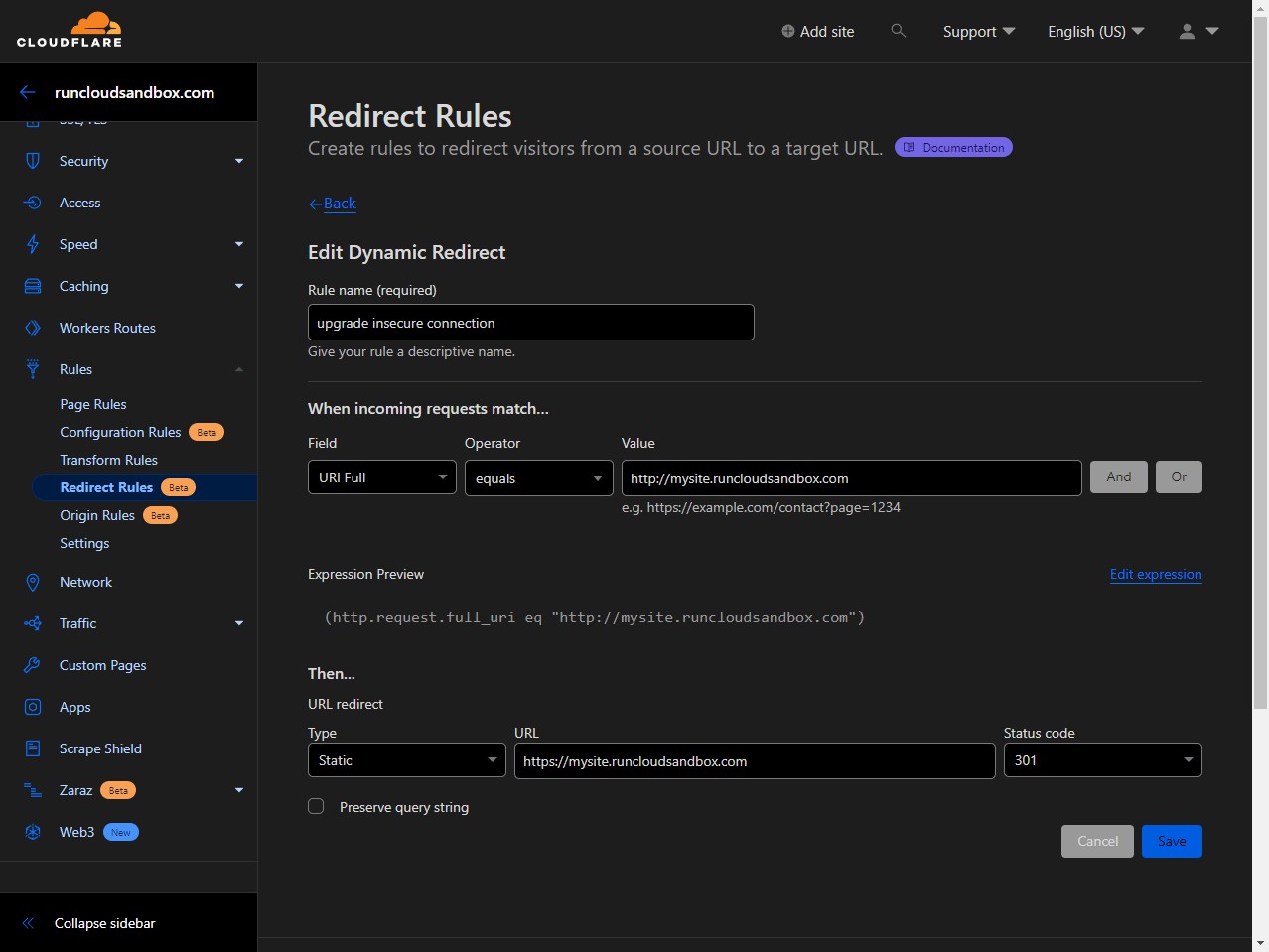Click the Value input with http://mysite URL
Screen dimensions: 1269x952
(852, 477)
